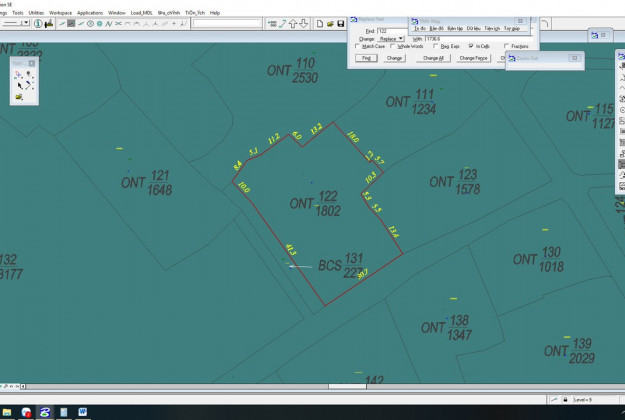Uncheck the In Cells option

471,46
